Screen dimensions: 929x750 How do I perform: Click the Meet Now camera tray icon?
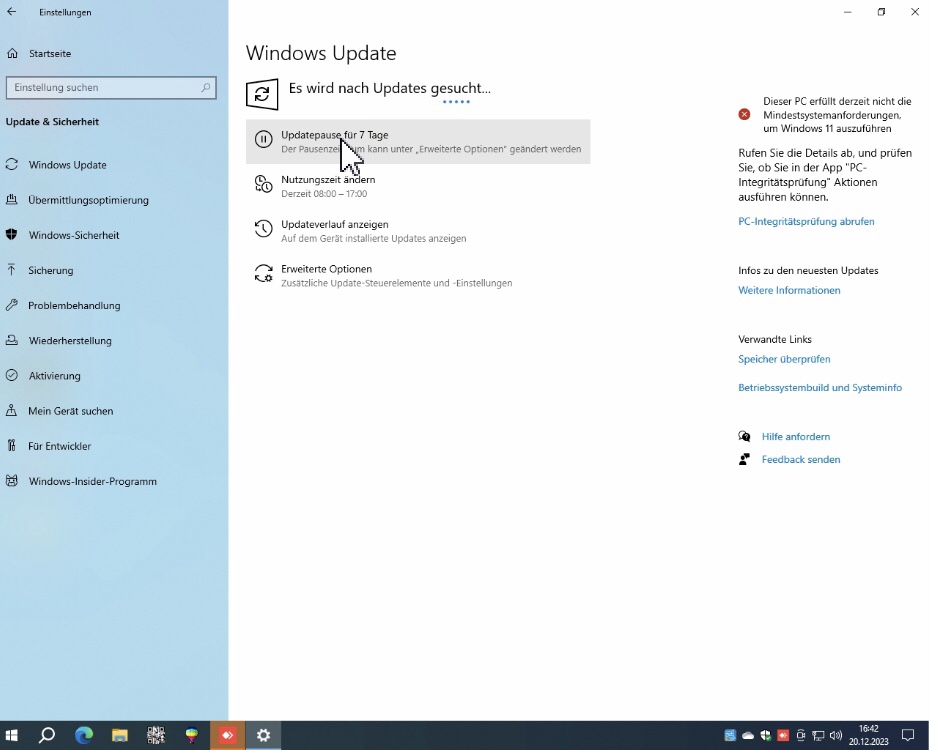pyautogui.click(x=800, y=736)
